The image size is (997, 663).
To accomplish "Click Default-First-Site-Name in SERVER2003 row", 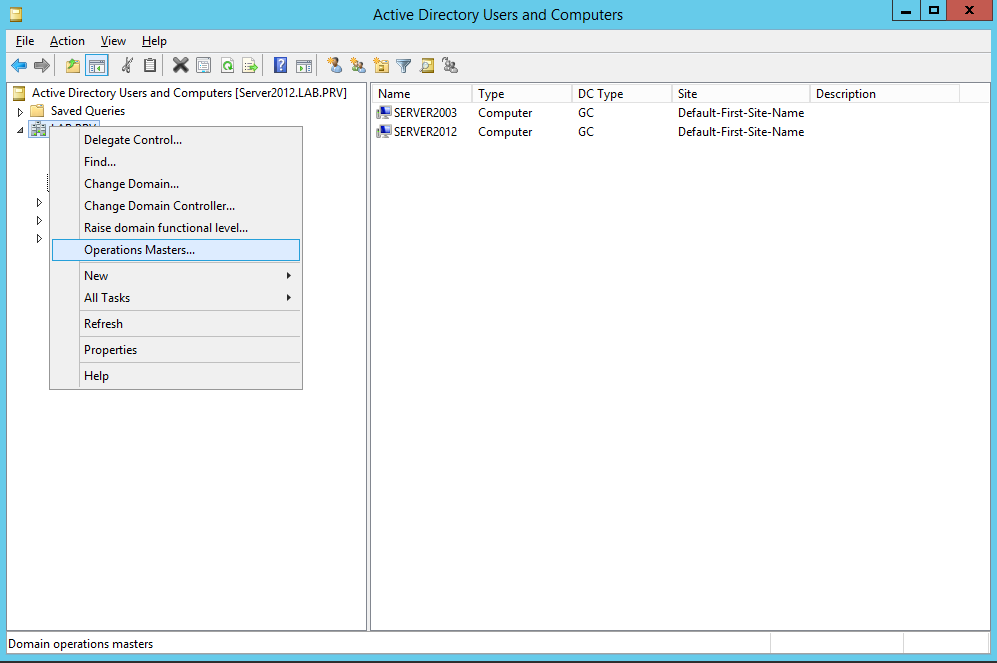I will [741, 113].
